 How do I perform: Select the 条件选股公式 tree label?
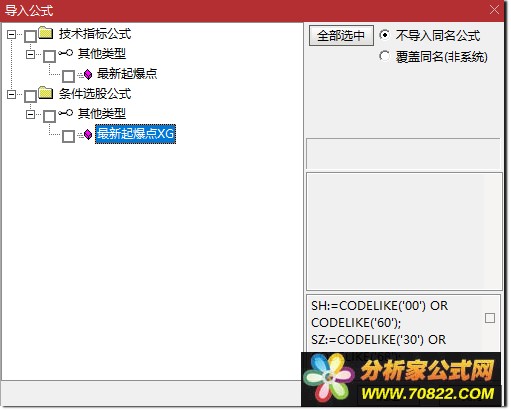pos(95,94)
